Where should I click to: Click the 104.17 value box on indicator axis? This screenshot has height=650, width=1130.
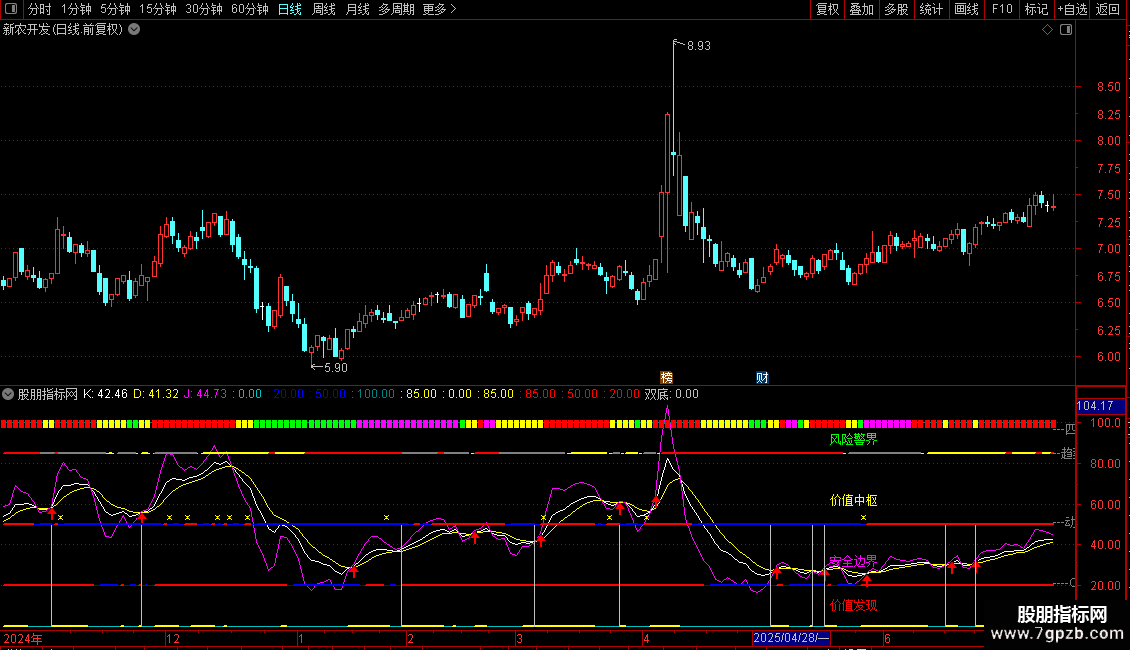pos(1100,406)
